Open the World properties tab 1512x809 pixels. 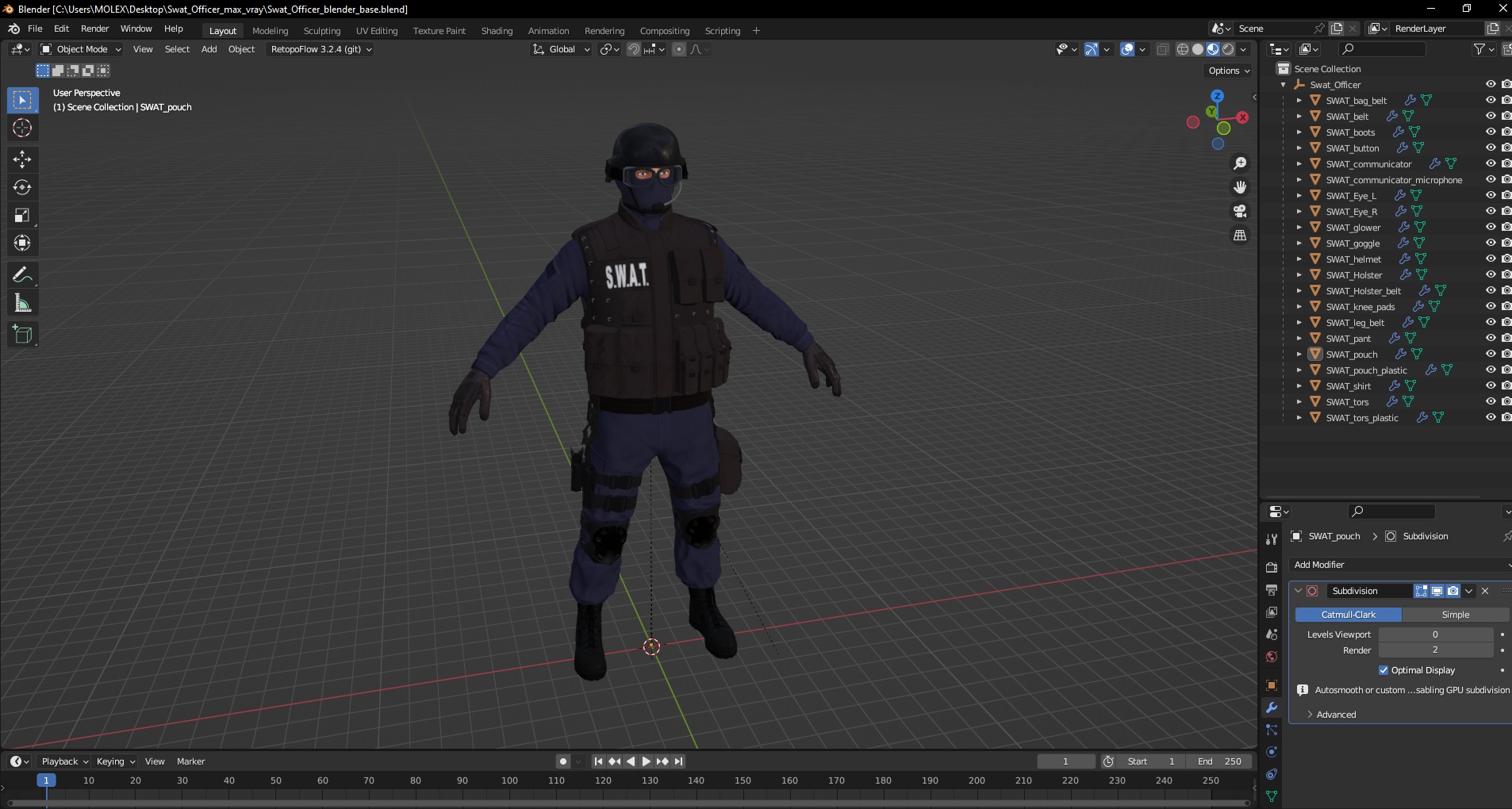[1272, 657]
